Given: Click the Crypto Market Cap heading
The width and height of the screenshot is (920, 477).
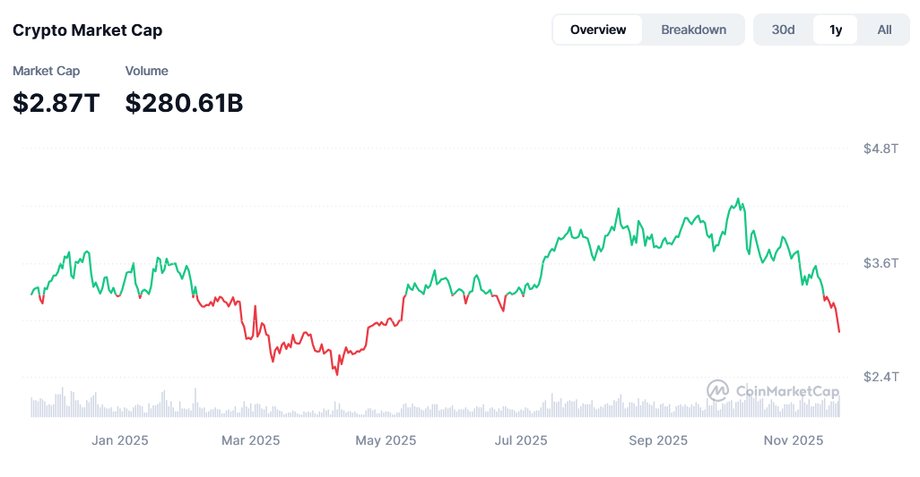Looking at the screenshot, I should [x=87, y=30].
